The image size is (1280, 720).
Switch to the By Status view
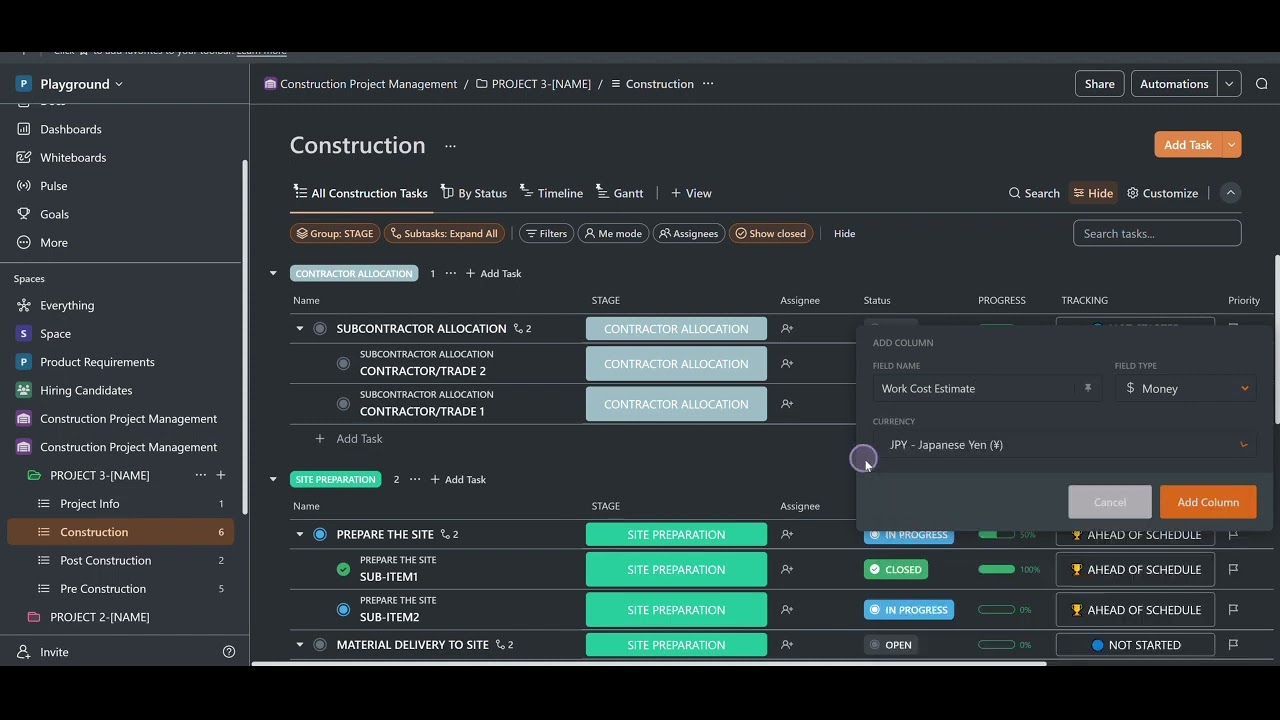474,193
